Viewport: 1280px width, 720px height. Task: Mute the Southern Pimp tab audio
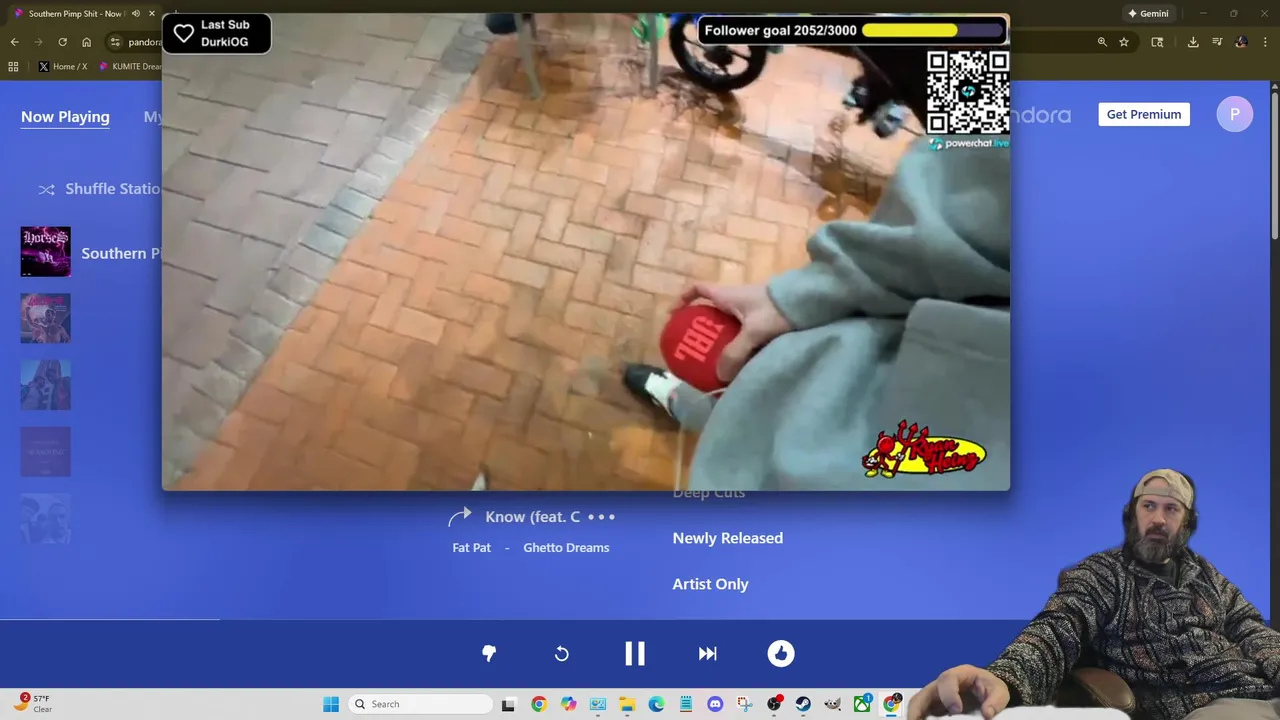pyautogui.click(x=136, y=14)
